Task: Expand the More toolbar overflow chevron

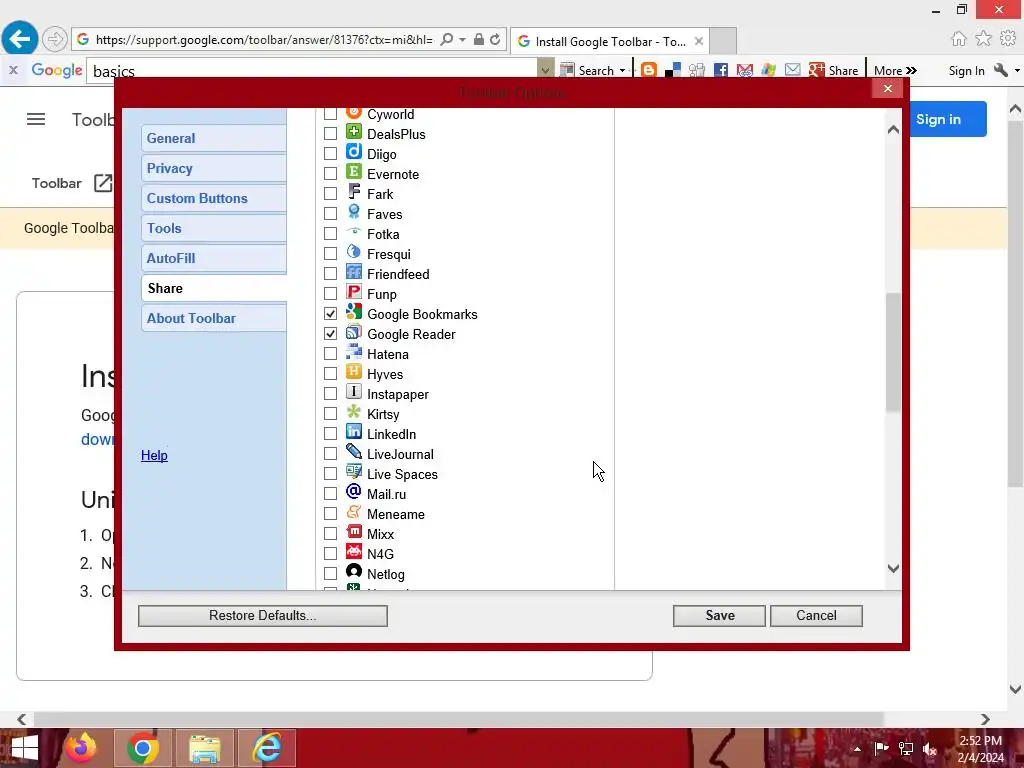Action: [912, 71]
